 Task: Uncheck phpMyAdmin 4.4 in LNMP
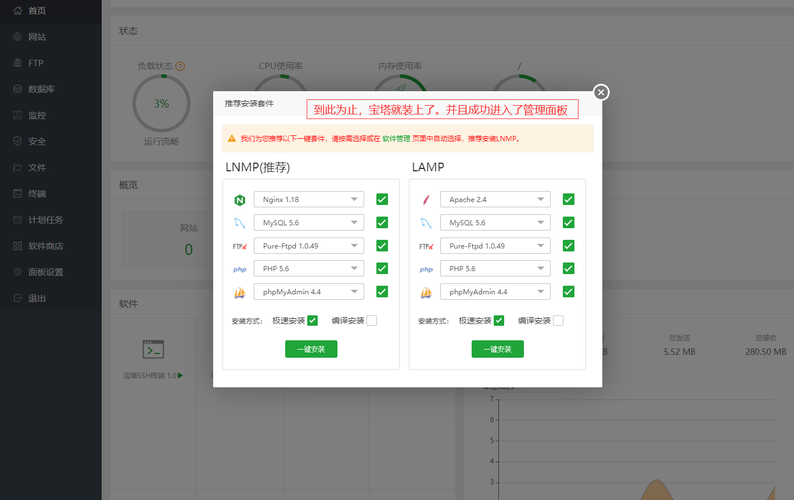[x=382, y=291]
